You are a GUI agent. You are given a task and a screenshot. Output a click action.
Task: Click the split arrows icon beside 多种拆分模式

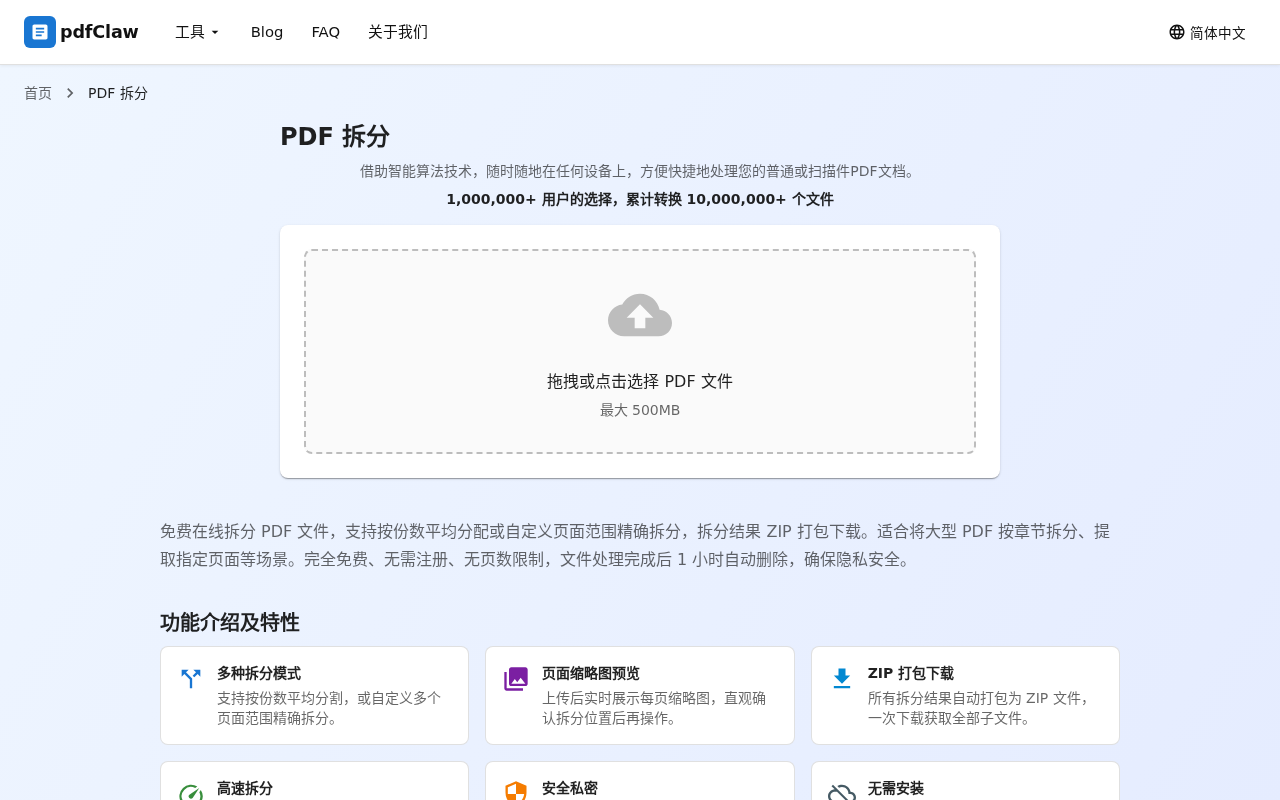(190, 678)
